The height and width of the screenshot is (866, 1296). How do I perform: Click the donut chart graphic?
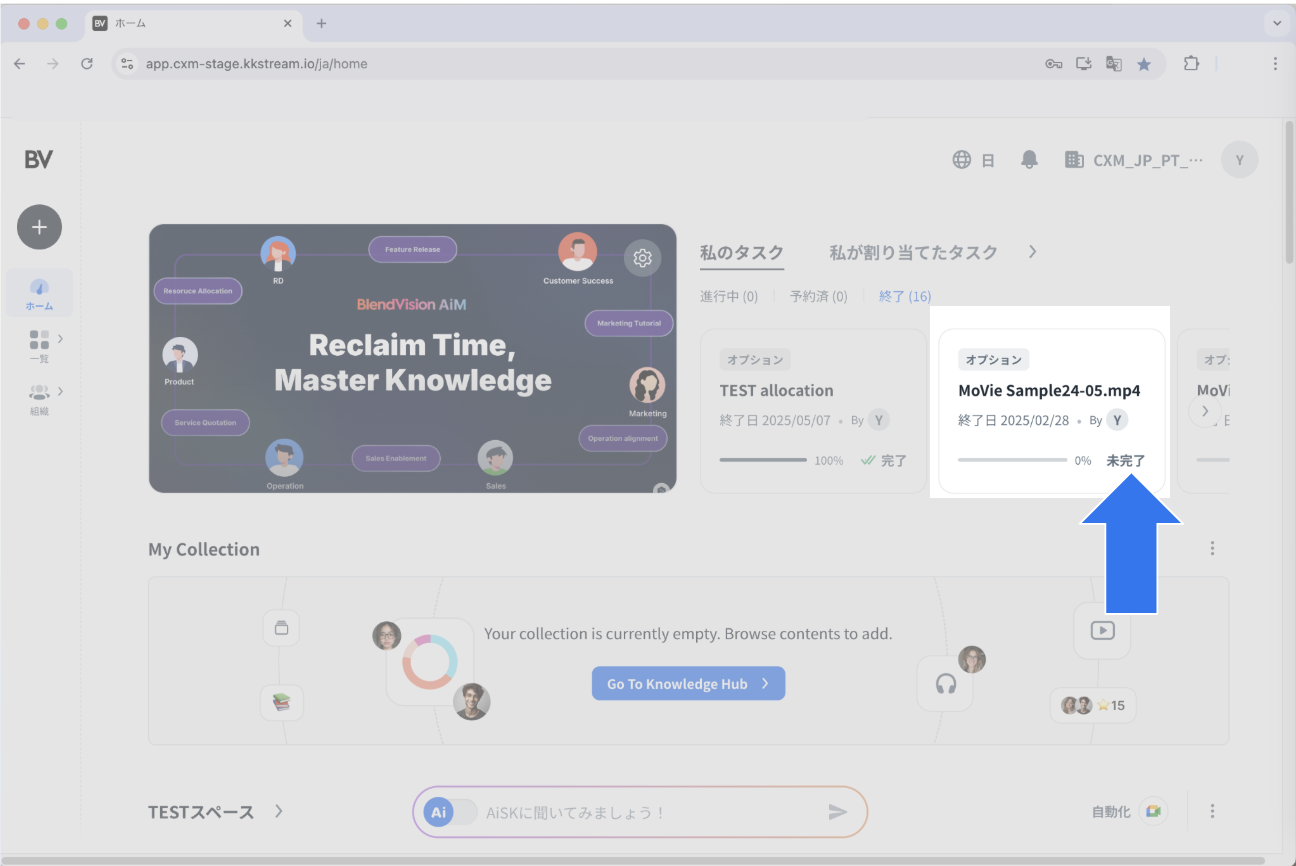[430, 661]
